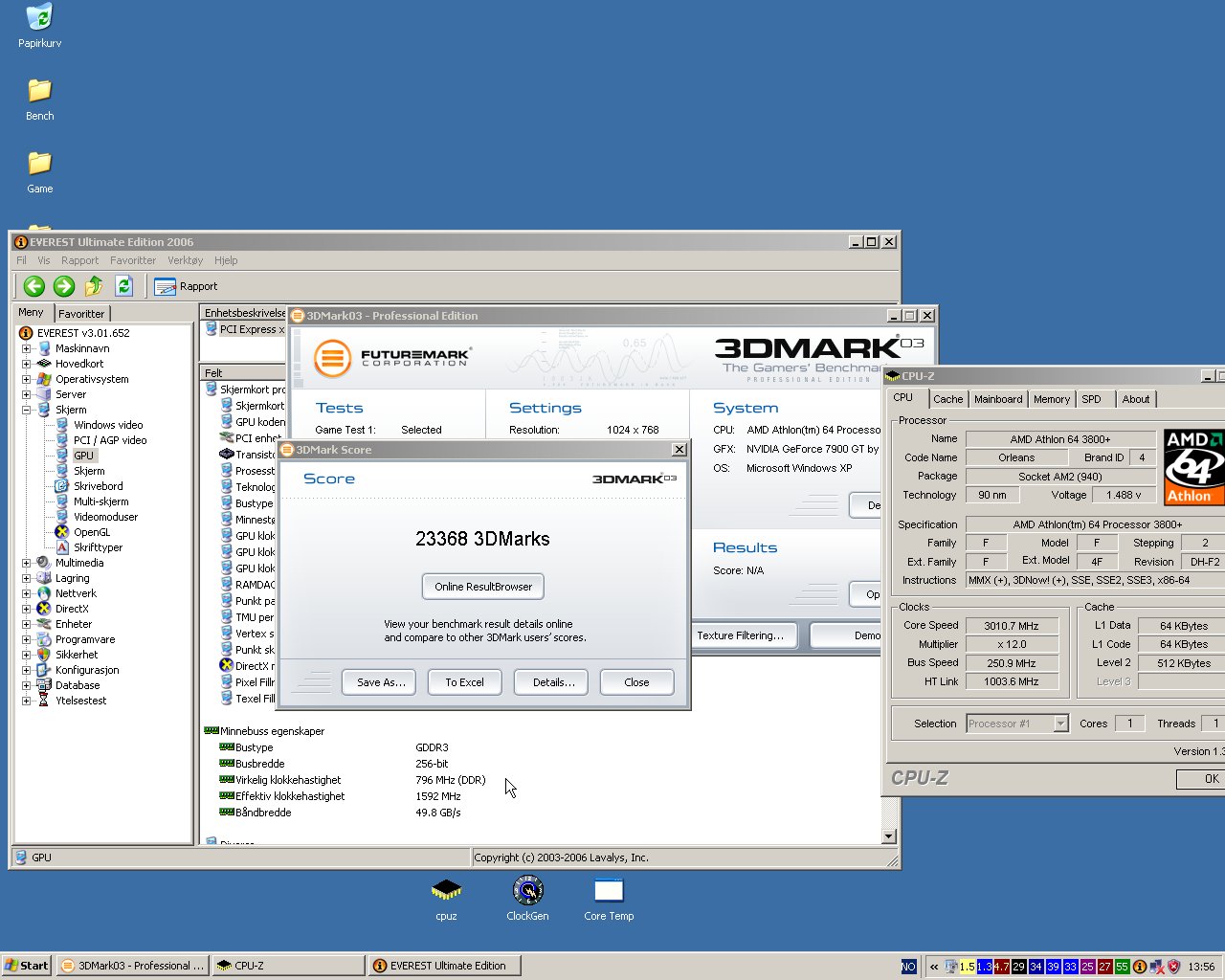Select Videomoduser item in EVEREST tree
This screenshot has width=1225, height=980.
click(105, 517)
